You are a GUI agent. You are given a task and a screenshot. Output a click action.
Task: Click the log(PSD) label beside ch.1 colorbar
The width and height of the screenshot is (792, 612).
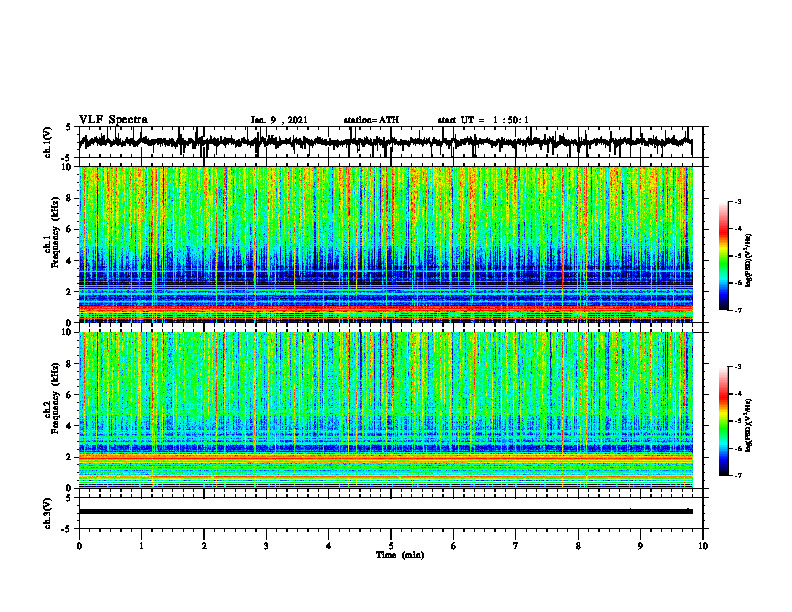point(749,261)
